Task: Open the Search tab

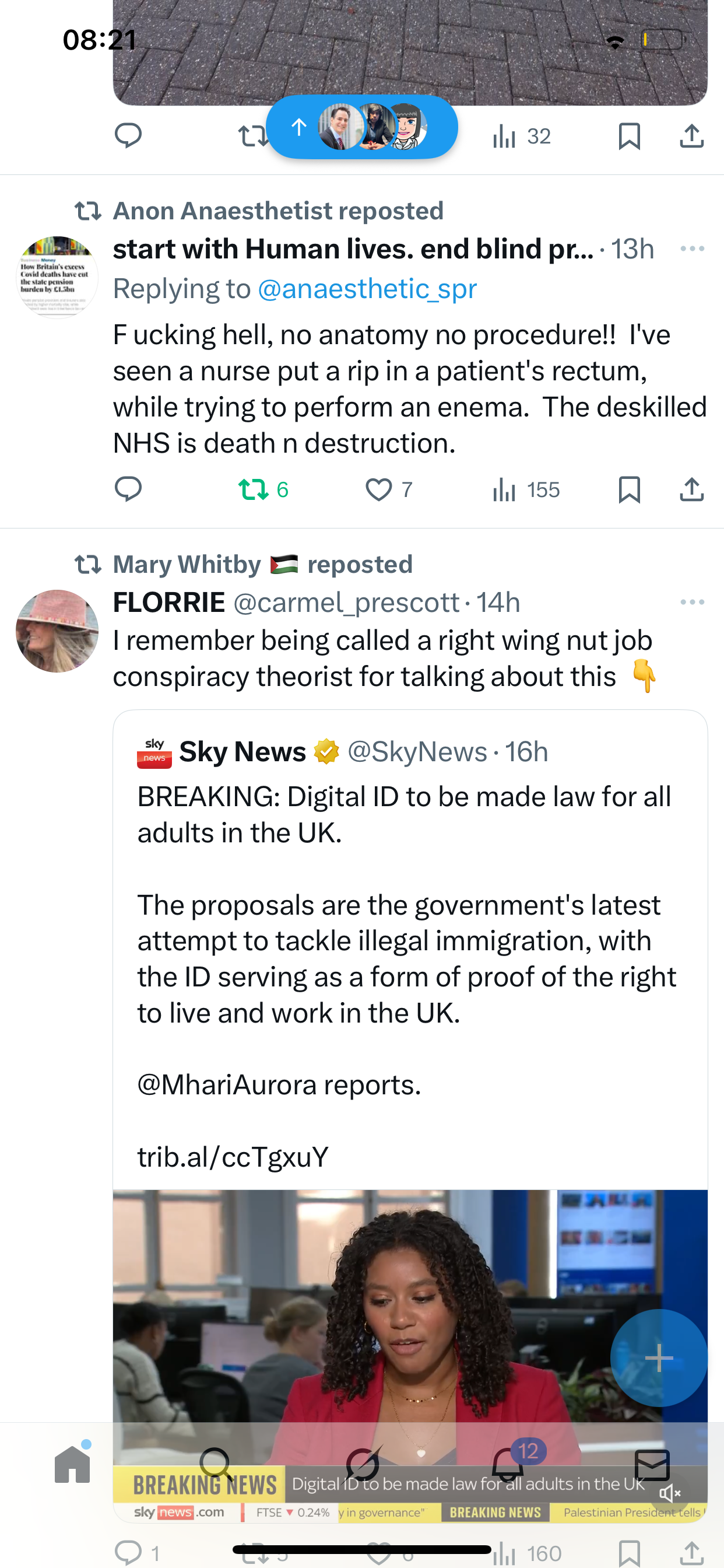Action: [216, 1464]
